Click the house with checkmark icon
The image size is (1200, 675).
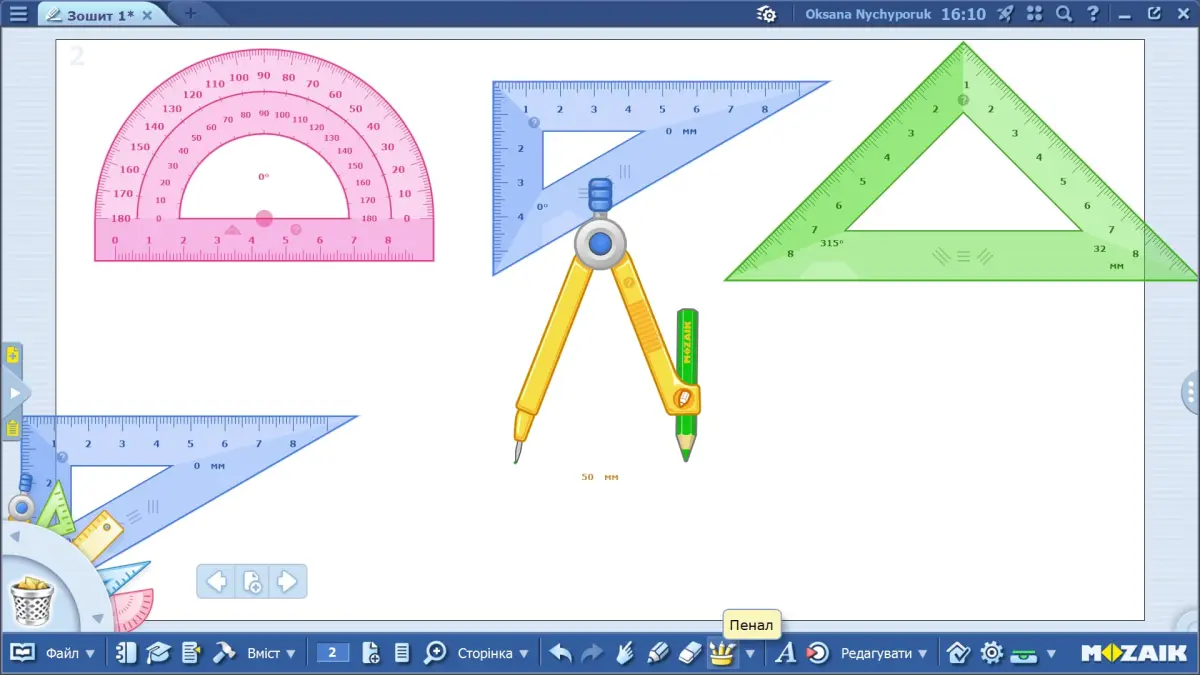958,653
